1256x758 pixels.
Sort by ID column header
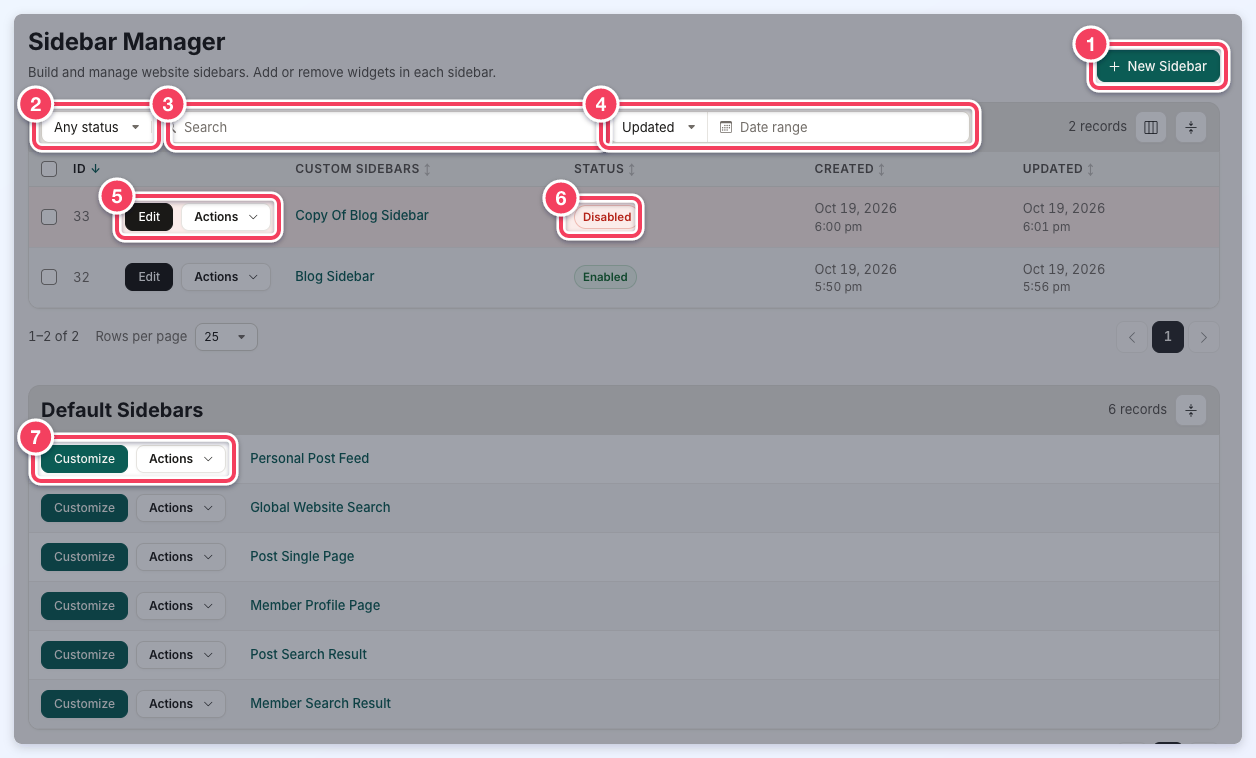point(86,169)
